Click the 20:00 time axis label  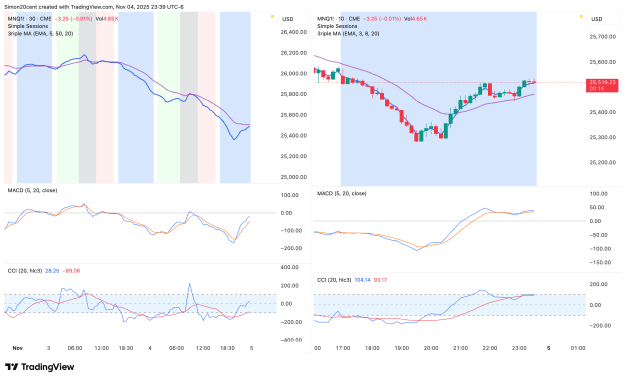(x=431, y=348)
